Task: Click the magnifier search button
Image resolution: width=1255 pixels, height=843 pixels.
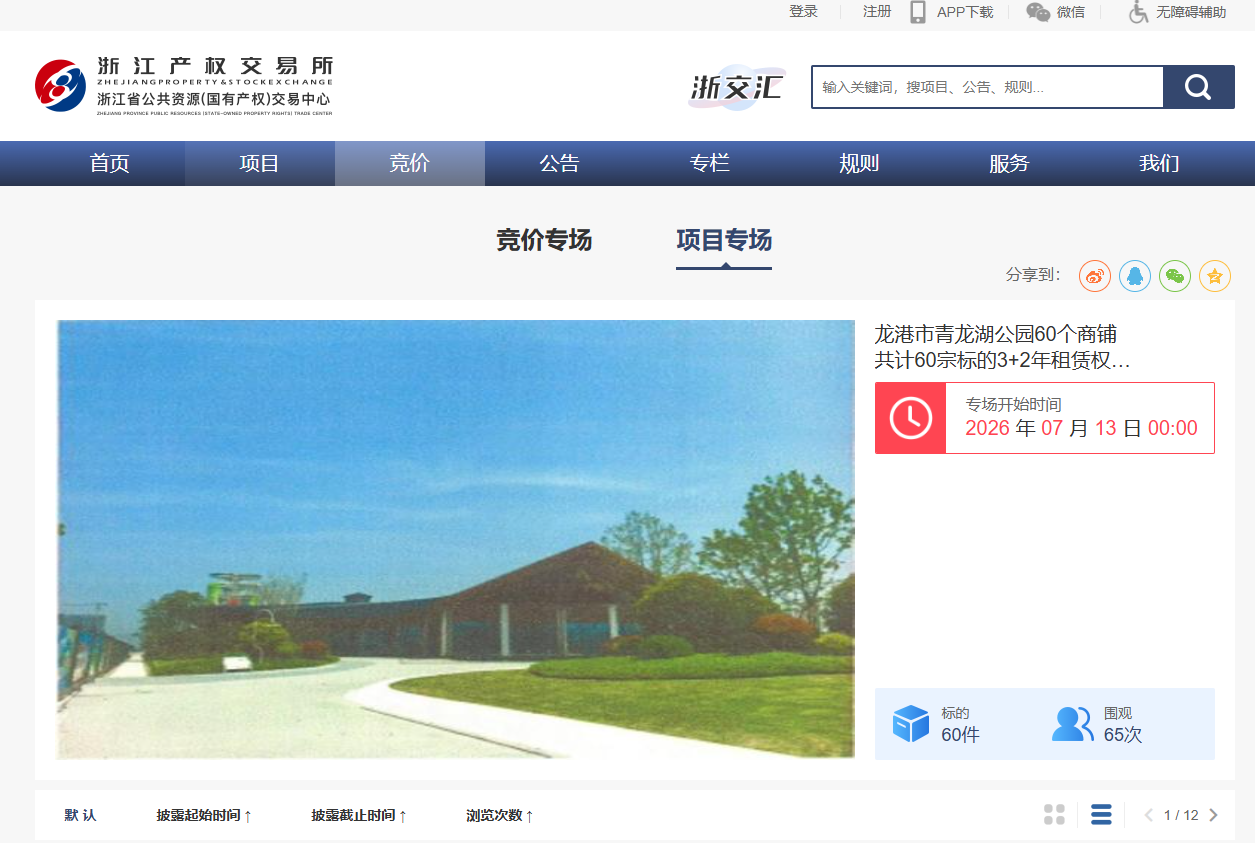Action: point(1198,87)
